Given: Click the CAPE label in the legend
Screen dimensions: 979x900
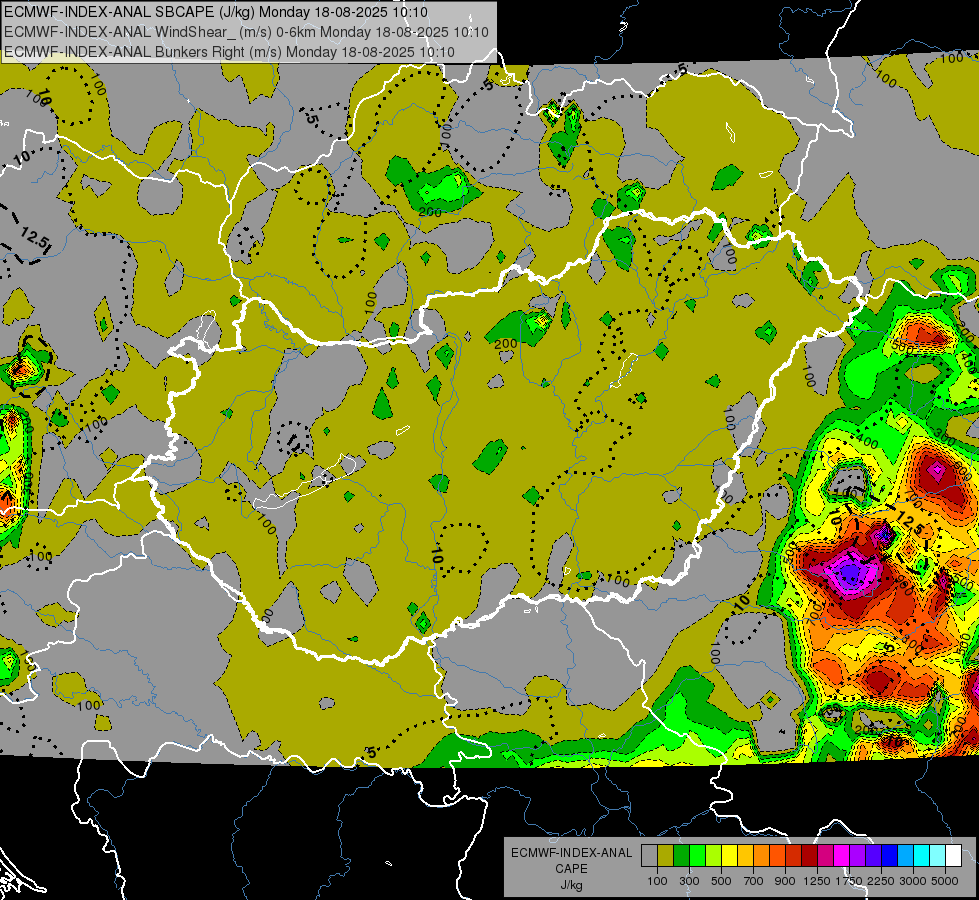Looking at the screenshot, I should [571, 869].
